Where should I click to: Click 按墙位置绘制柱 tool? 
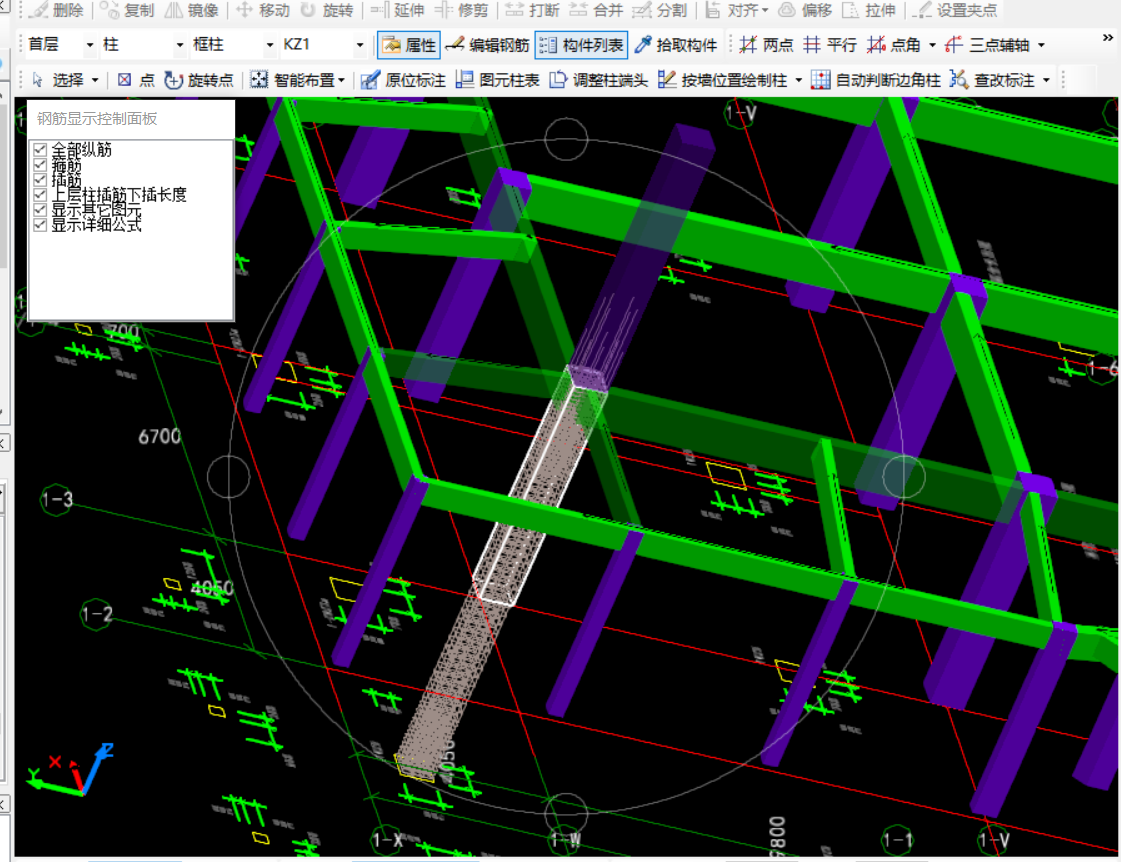[x=722, y=80]
